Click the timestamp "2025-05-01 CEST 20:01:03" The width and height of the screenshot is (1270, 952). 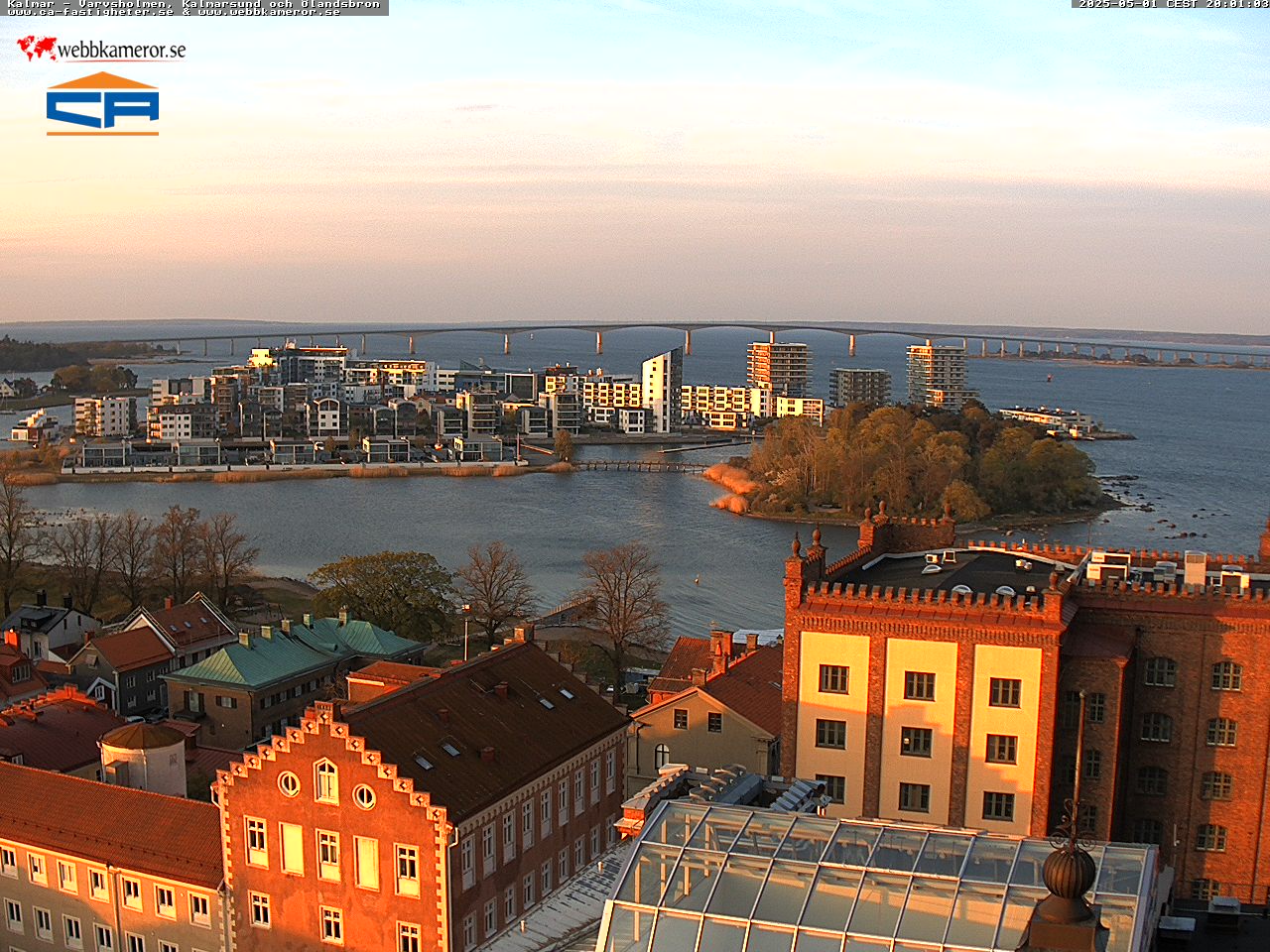[x=1174, y=4]
